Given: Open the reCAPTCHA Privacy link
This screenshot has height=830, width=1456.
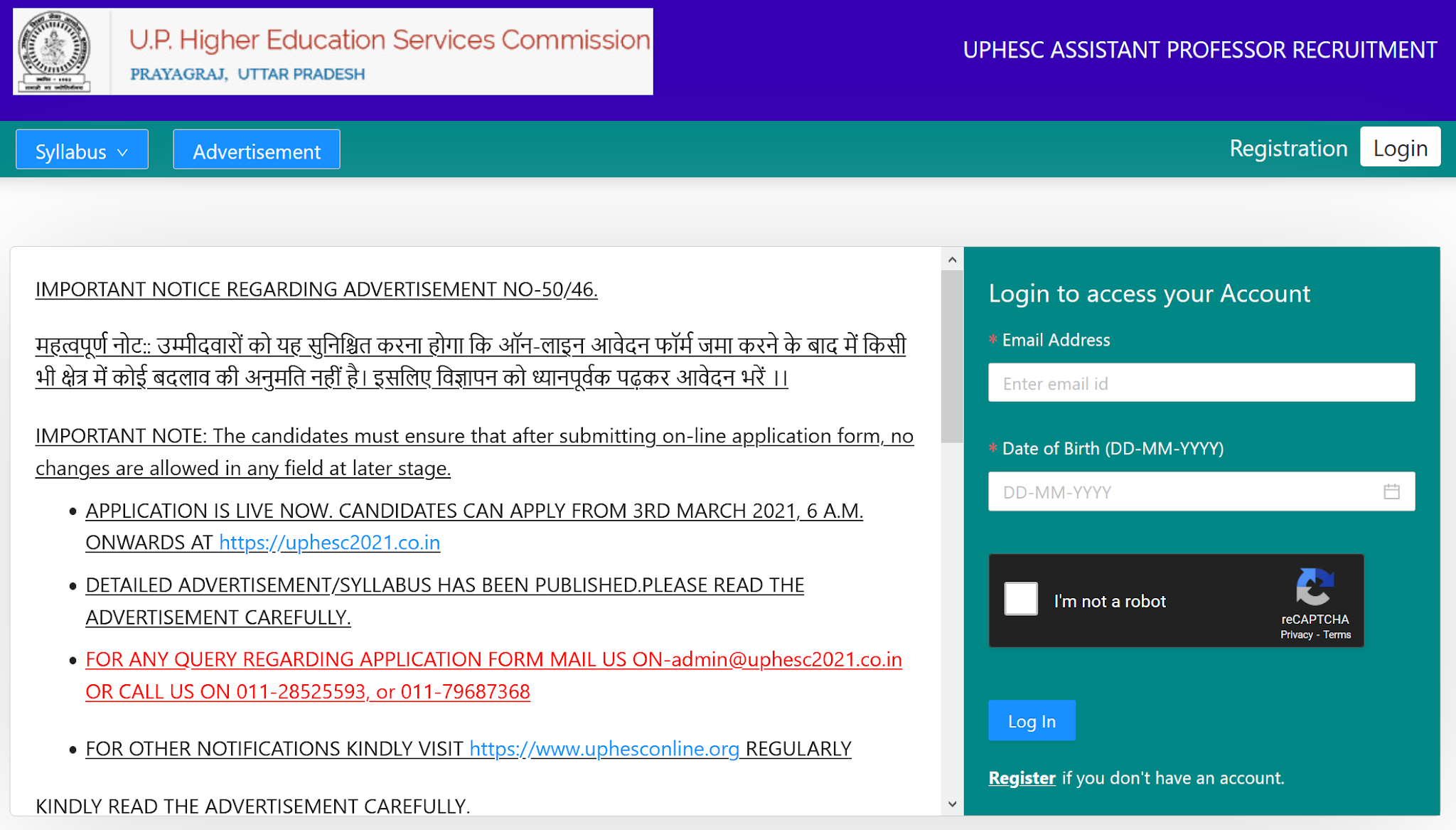Looking at the screenshot, I should tap(1296, 635).
